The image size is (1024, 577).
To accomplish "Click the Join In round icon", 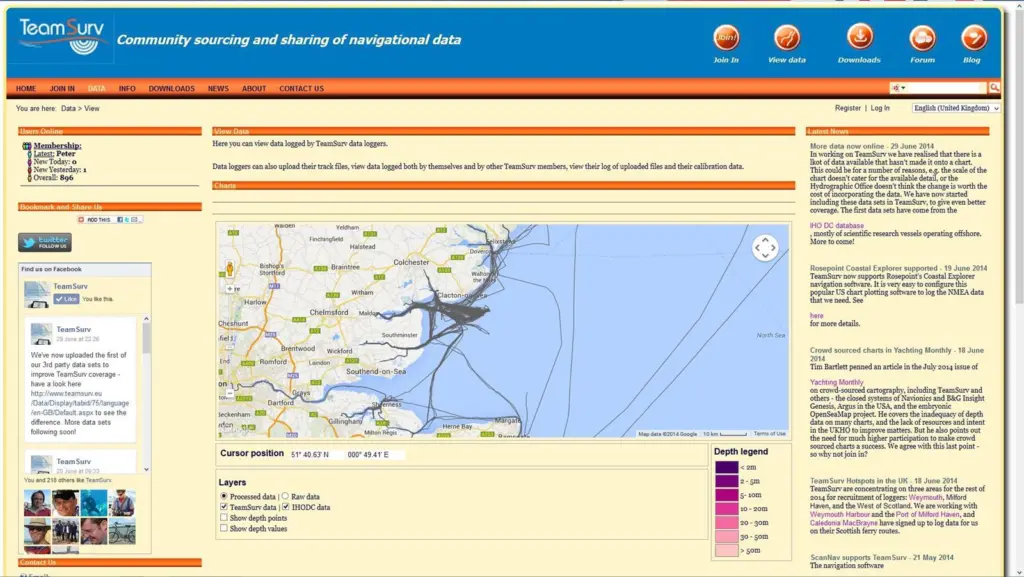I will click(726, 37).
